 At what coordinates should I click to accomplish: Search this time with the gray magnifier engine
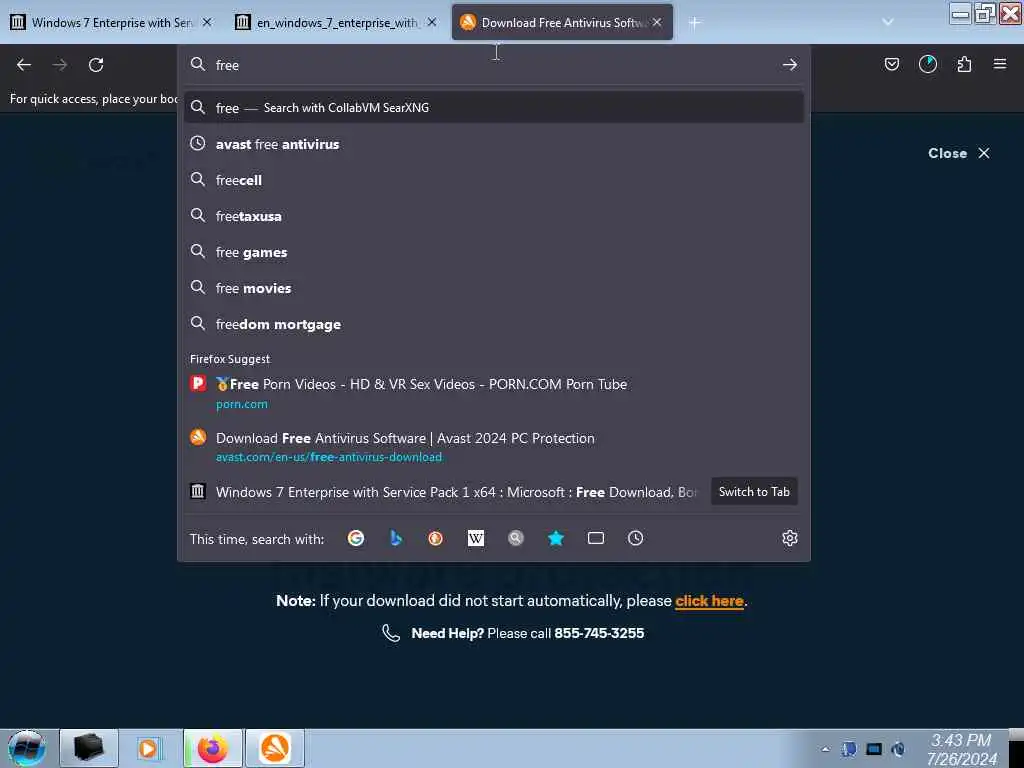point(516,538)
